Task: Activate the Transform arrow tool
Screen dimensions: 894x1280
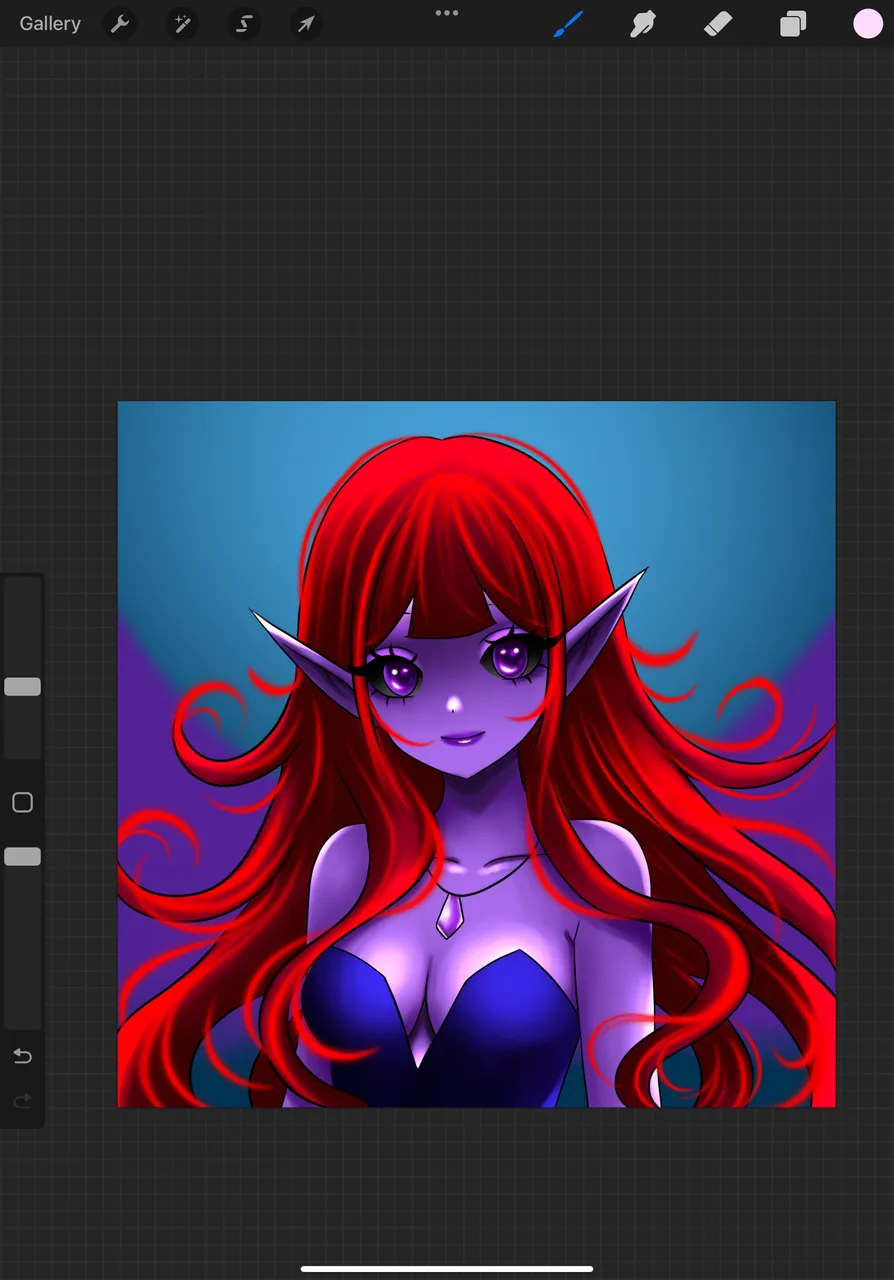Action: (x=306, y=24)
